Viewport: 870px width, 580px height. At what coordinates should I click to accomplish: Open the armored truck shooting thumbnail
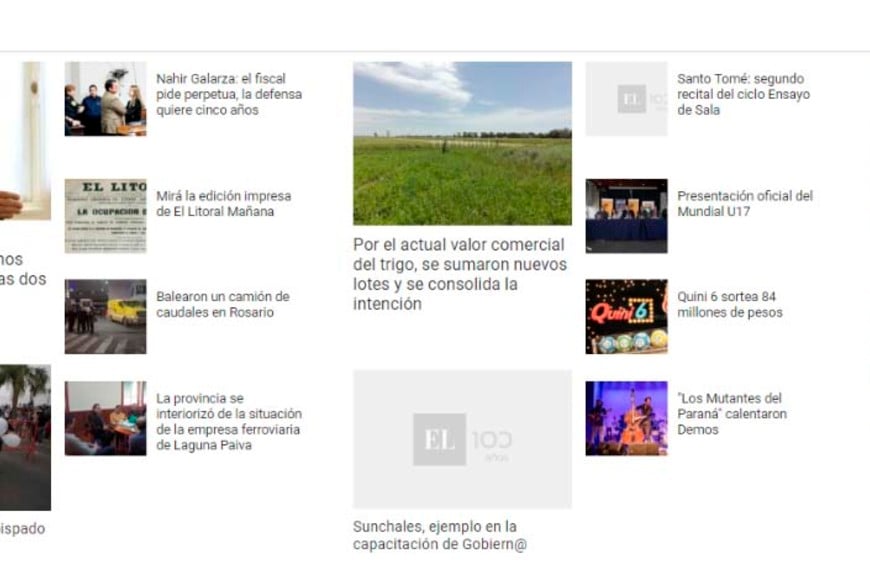point(105,316)
